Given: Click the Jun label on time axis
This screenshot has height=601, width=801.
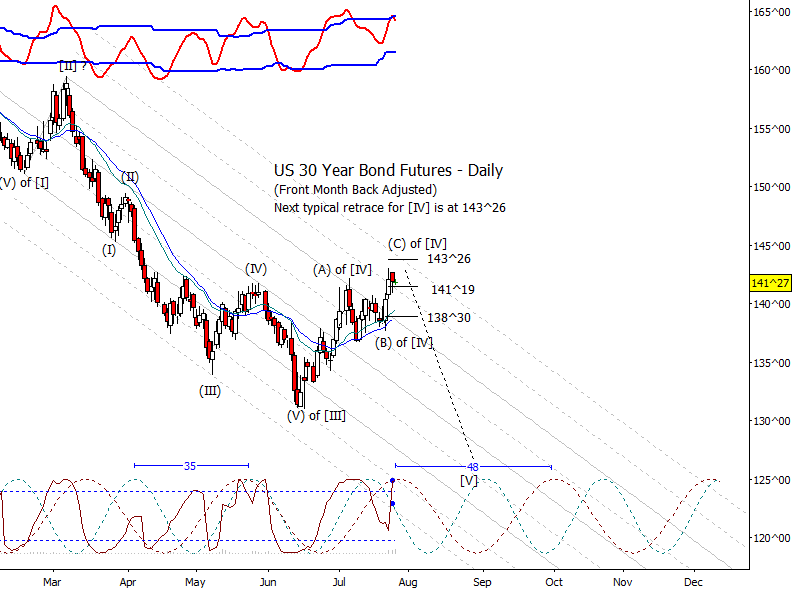Looking at the screenshot, I should (268, 582).
